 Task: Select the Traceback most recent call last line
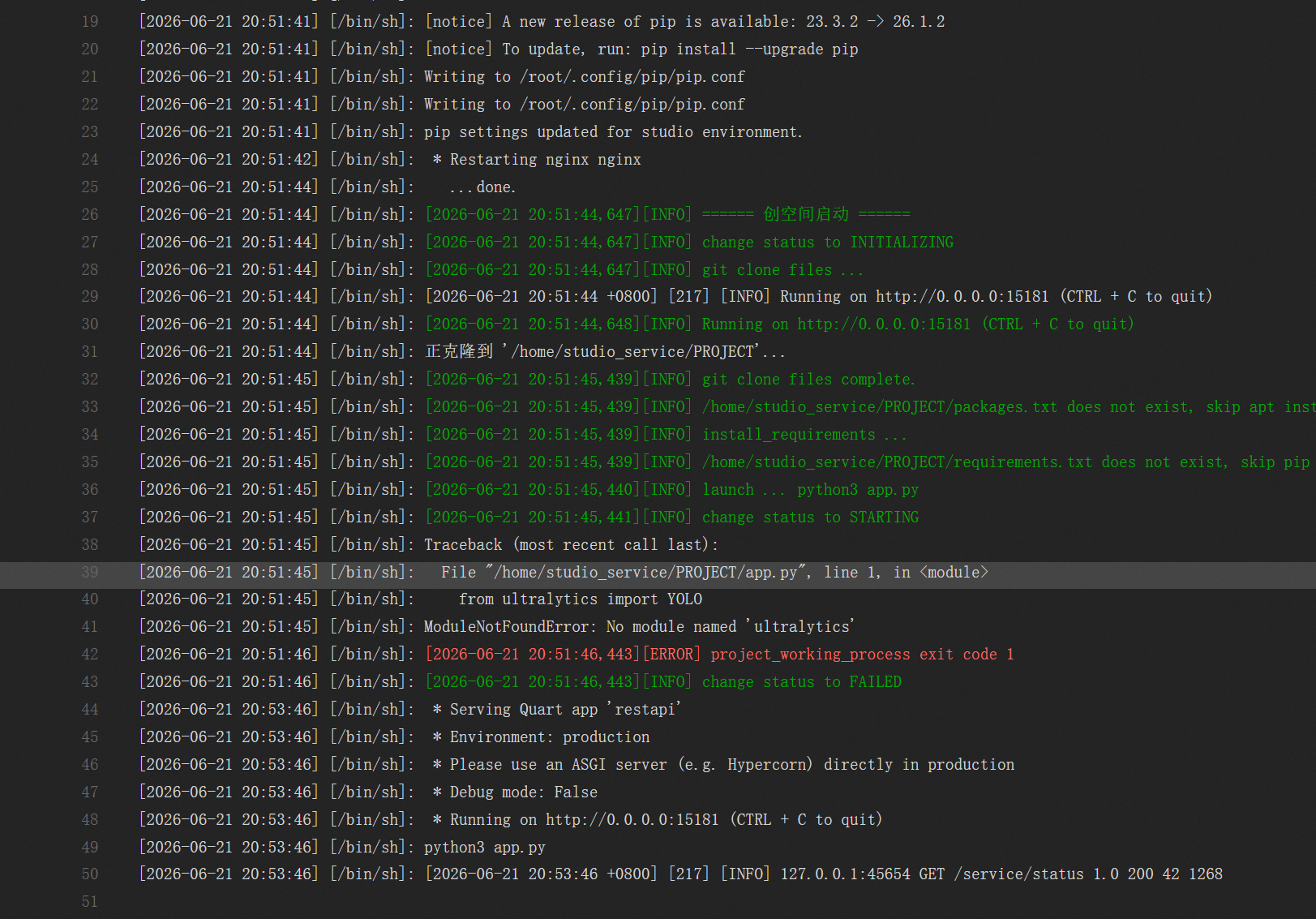tap(428, 544)
